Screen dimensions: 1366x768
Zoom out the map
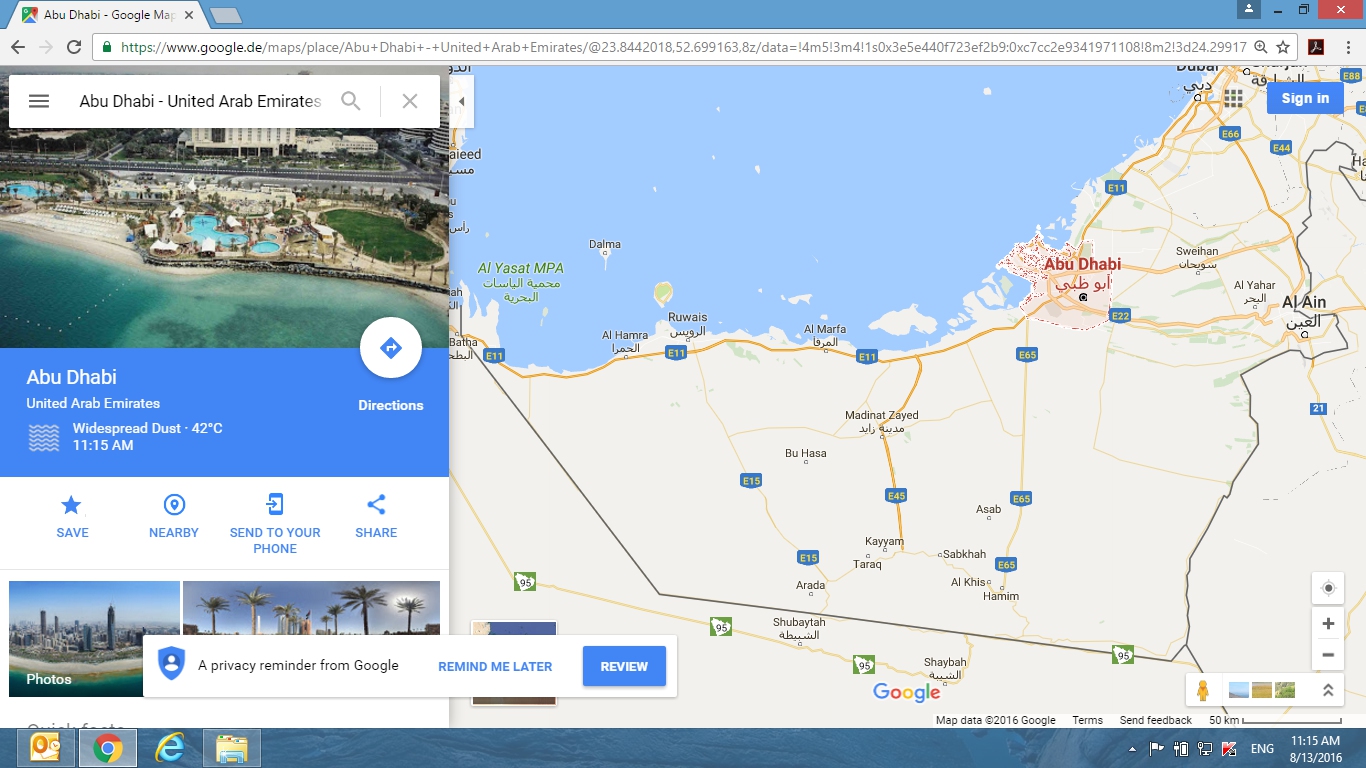1328,655
